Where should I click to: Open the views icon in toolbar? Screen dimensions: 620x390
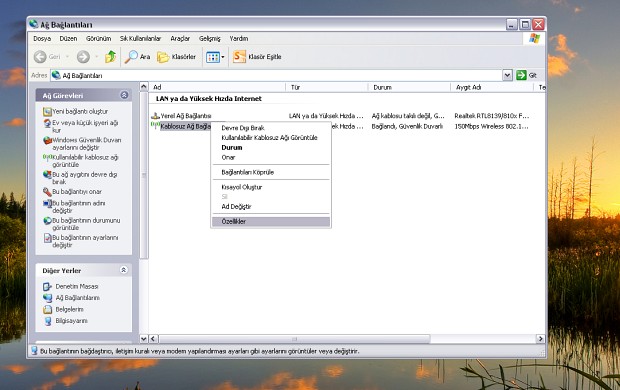click(x=213, y=57)
